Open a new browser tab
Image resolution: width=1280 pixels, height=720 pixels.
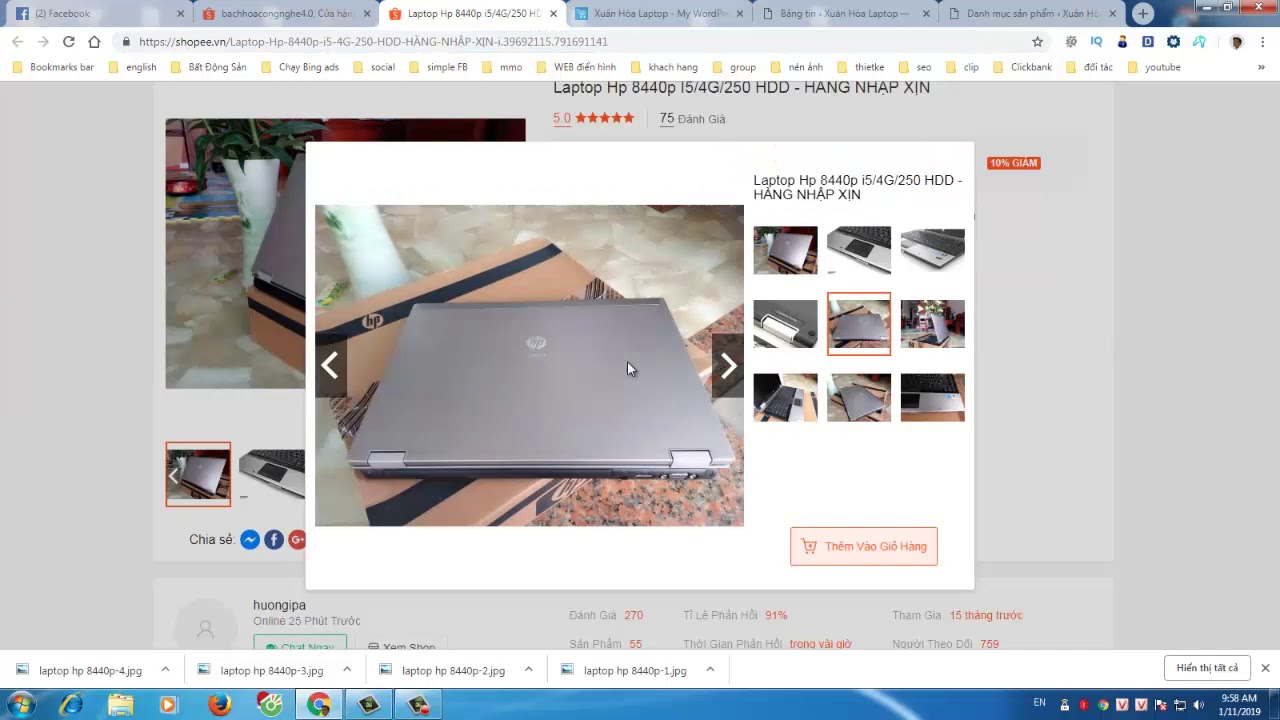tap(1143, 14)
